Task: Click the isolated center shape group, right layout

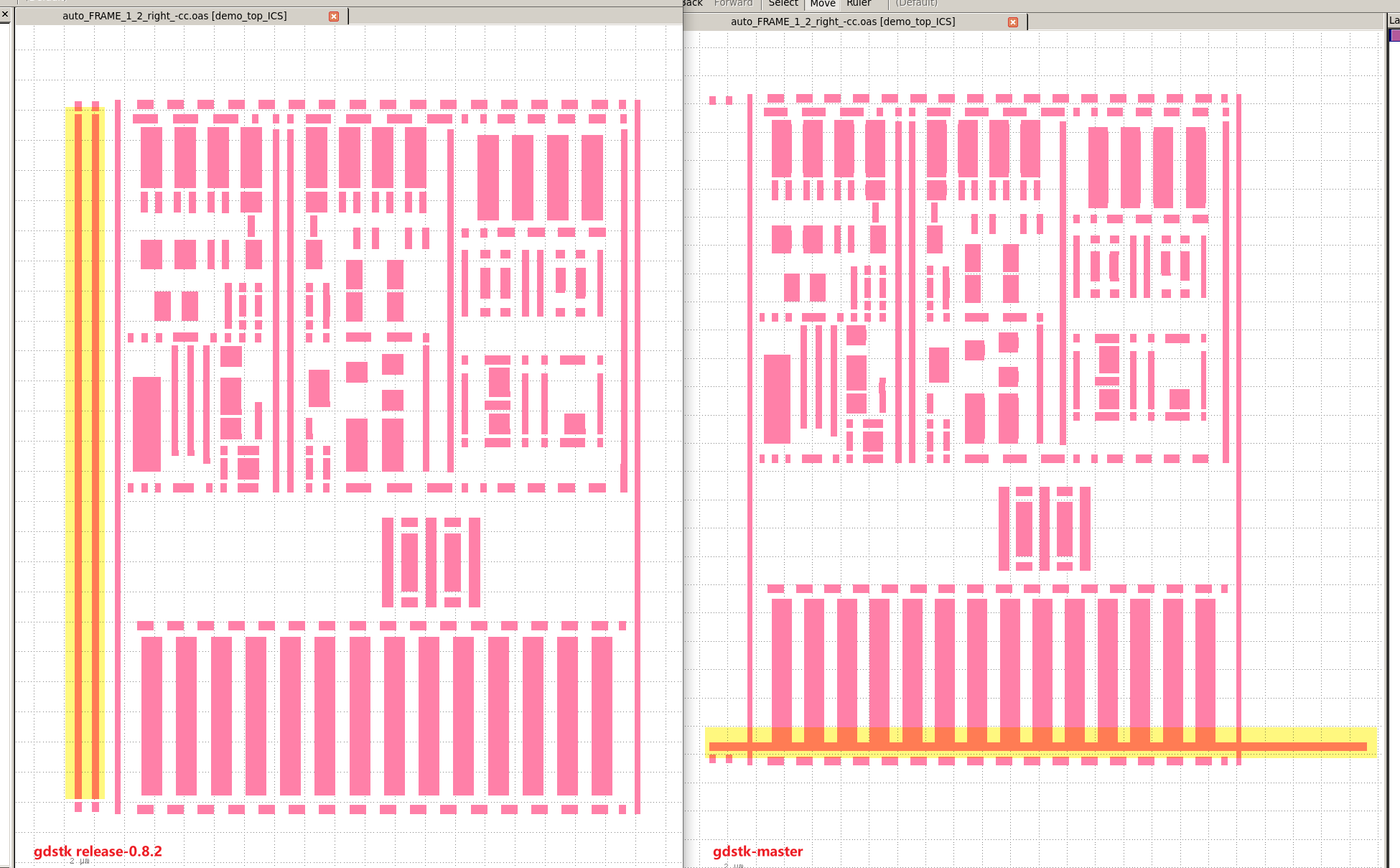Action: click(x=1045, y=528)
